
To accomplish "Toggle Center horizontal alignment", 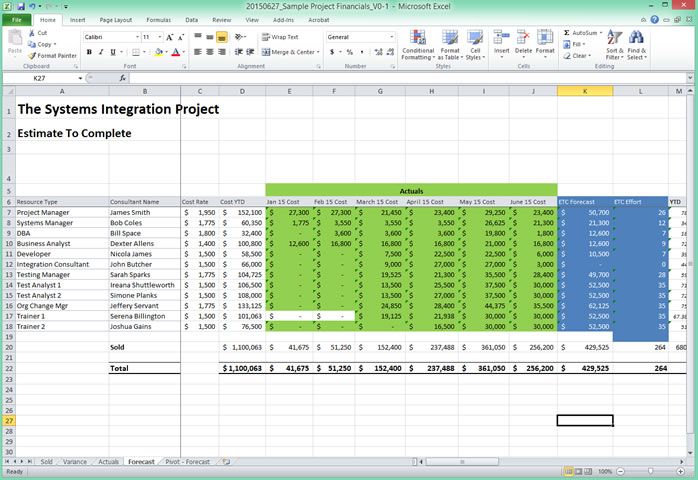I will [210, 52].
